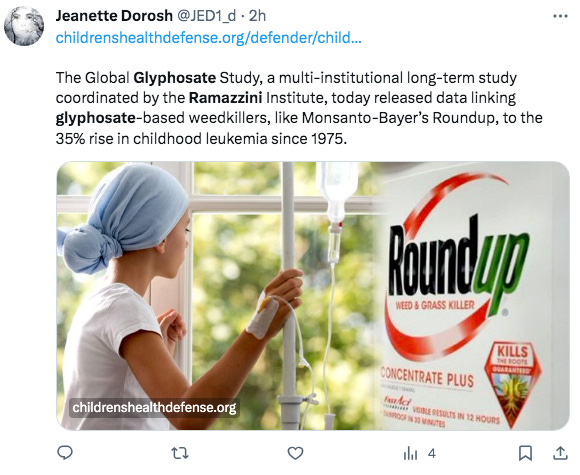The height and width of the screenshot is (475, 580).
Task: Open Jeanette Dorosh's profile avatar
Action: [24, 26]
